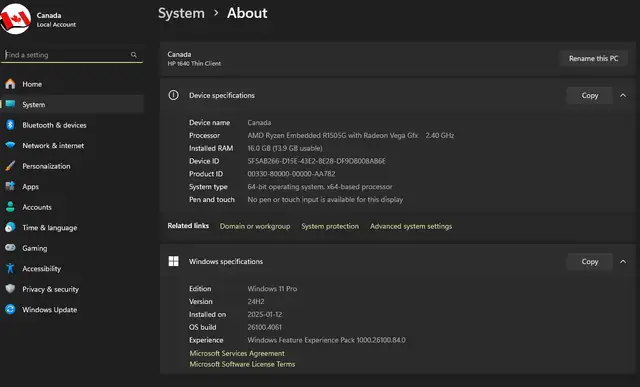Open Time & language globe icon
Screen dimensions: 640x387
click(10, 227)
